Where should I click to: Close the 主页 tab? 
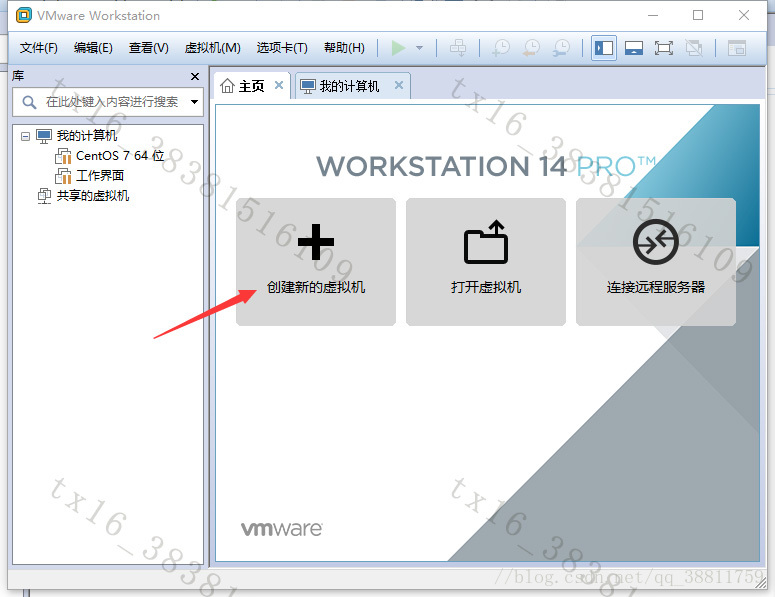(x=279, y=85)
